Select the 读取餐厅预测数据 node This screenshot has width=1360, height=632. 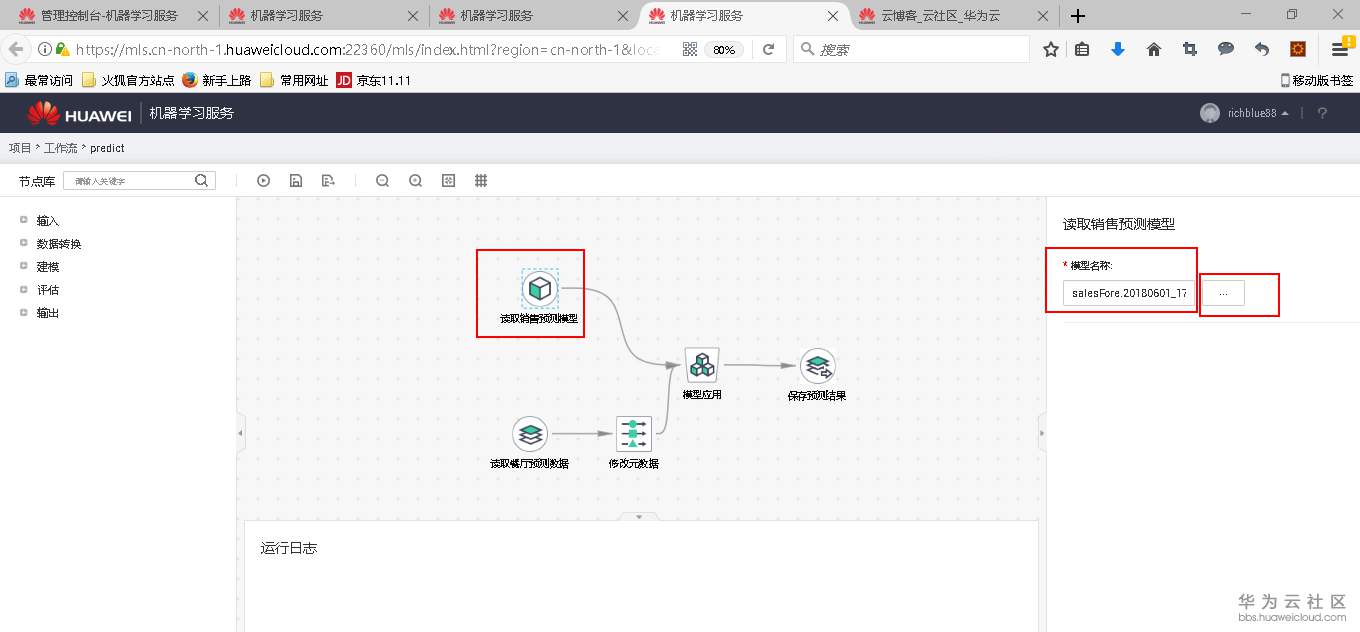coord(530,434)
